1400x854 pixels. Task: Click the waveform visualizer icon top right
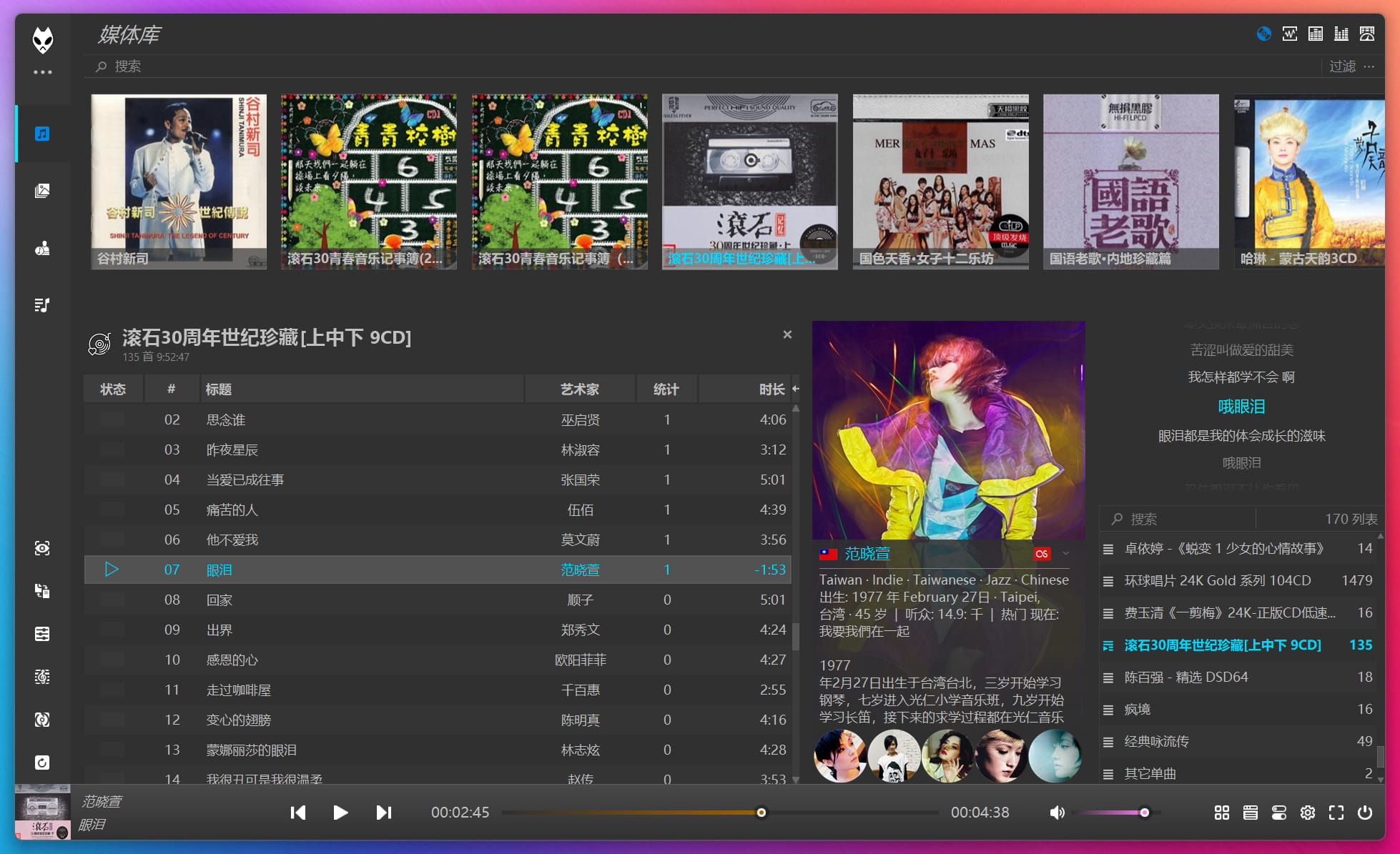click(1289, 34)
